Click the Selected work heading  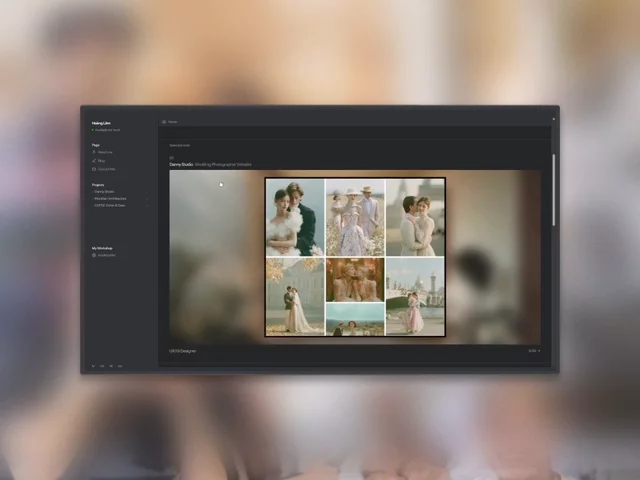coord(180,145)
